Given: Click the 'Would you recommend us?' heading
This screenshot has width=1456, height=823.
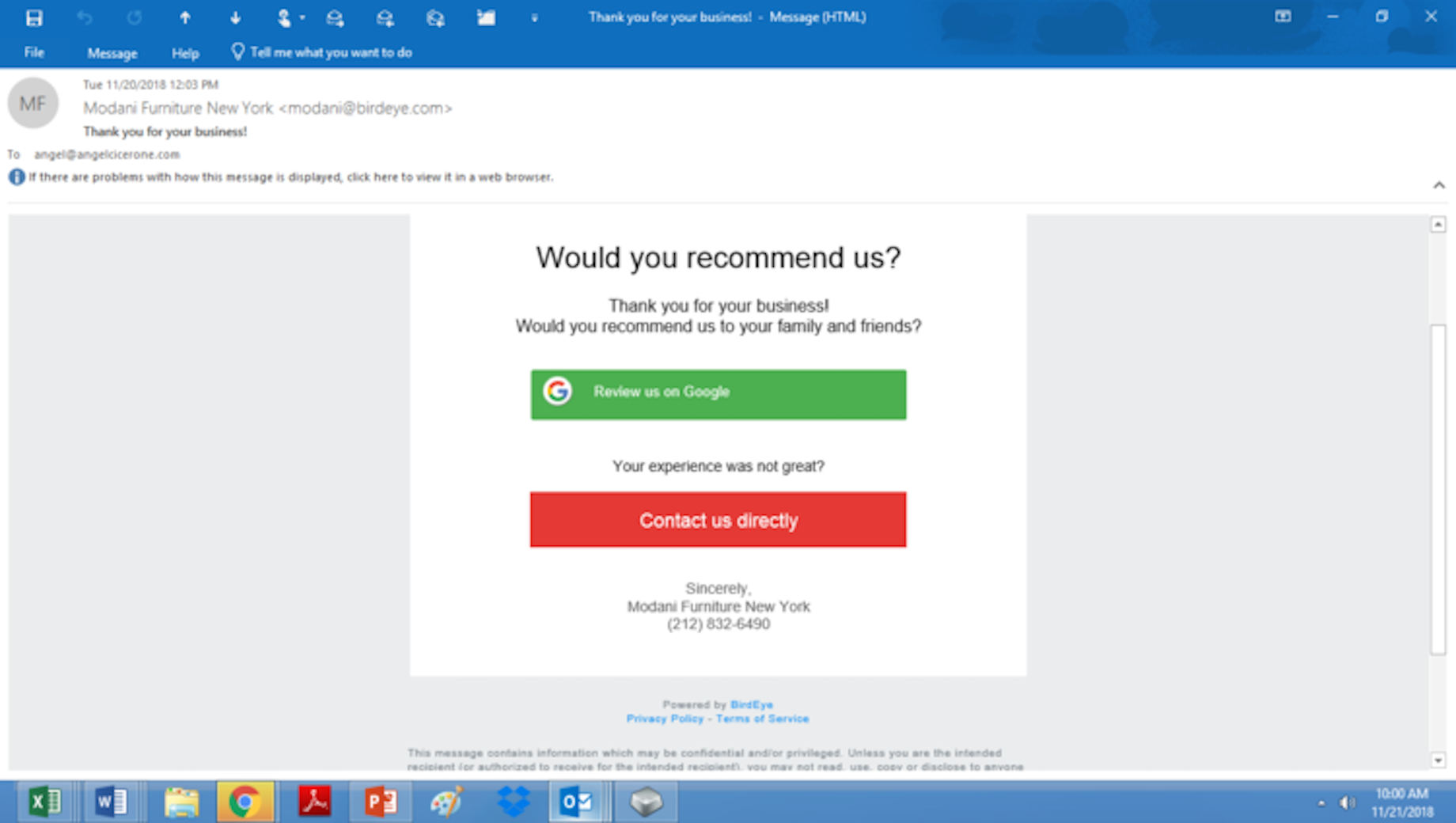Looking at the screenshot, I should point(719,258).
